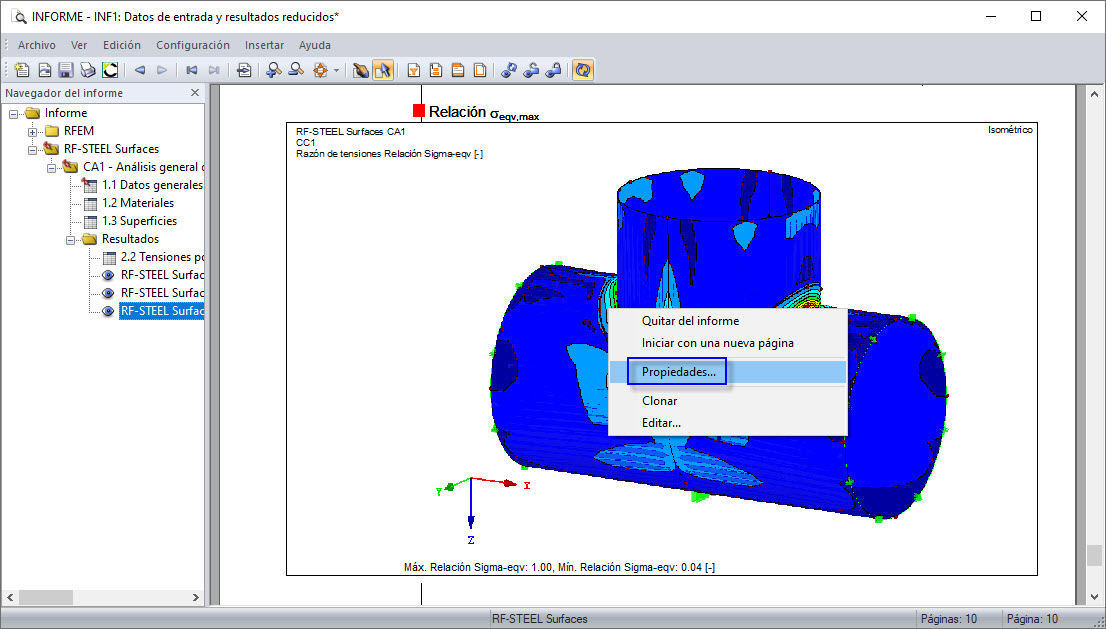Click the page icon with orange middle band
Screen dimensions: 1106x629
tap(436, 70)
